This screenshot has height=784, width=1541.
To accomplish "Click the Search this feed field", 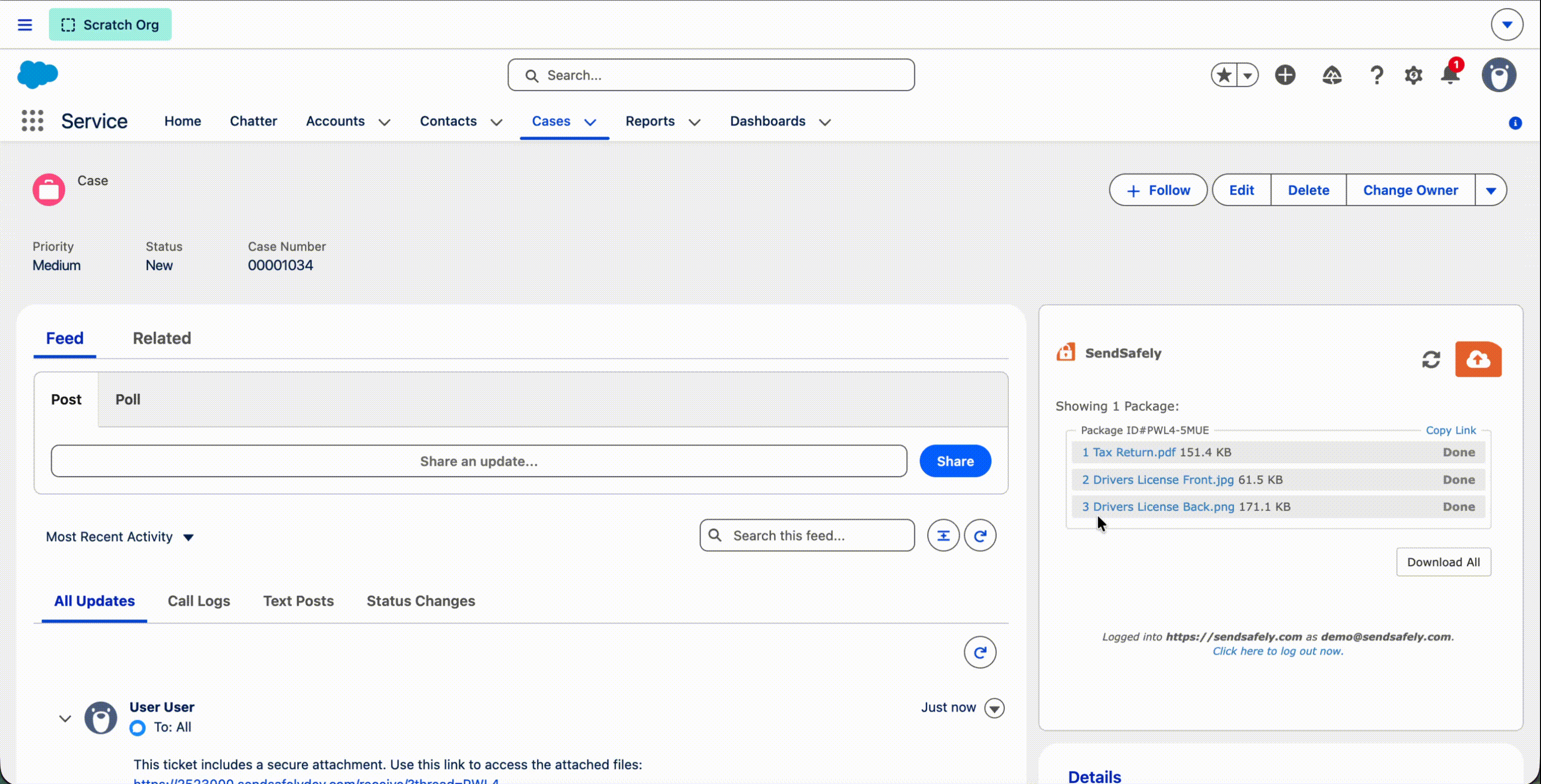I will tap(806, 535).
